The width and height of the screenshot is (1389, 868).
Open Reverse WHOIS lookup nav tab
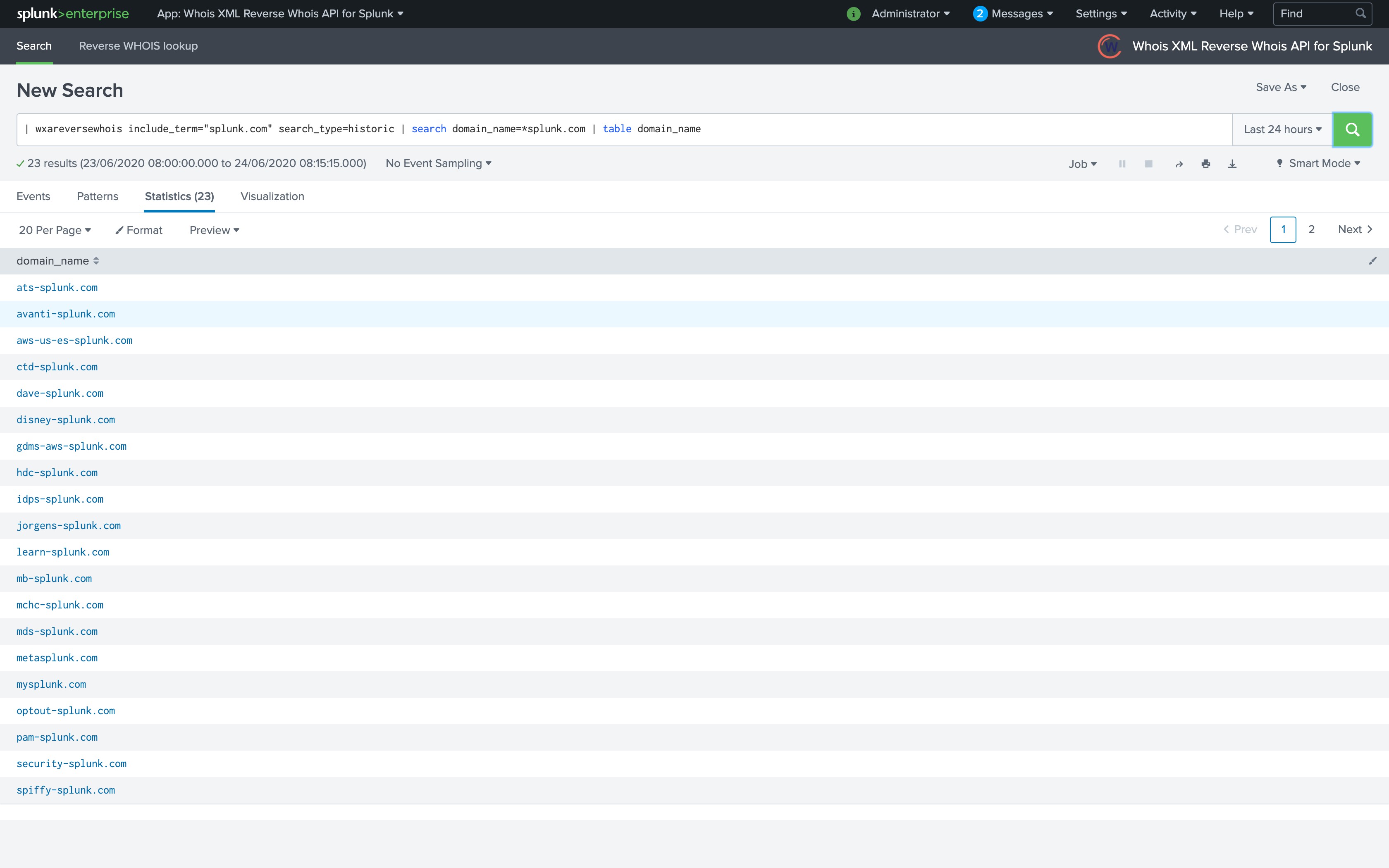tap(138, 46)
